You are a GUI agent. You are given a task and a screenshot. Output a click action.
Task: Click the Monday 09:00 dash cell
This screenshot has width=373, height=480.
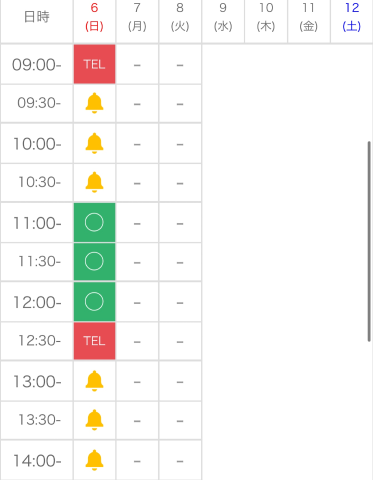tap(137, 65)
